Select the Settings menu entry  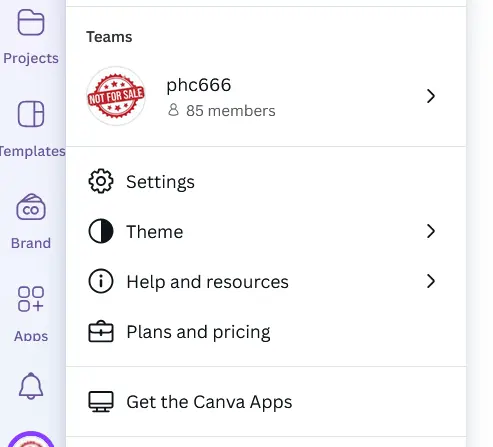point(266,182)
